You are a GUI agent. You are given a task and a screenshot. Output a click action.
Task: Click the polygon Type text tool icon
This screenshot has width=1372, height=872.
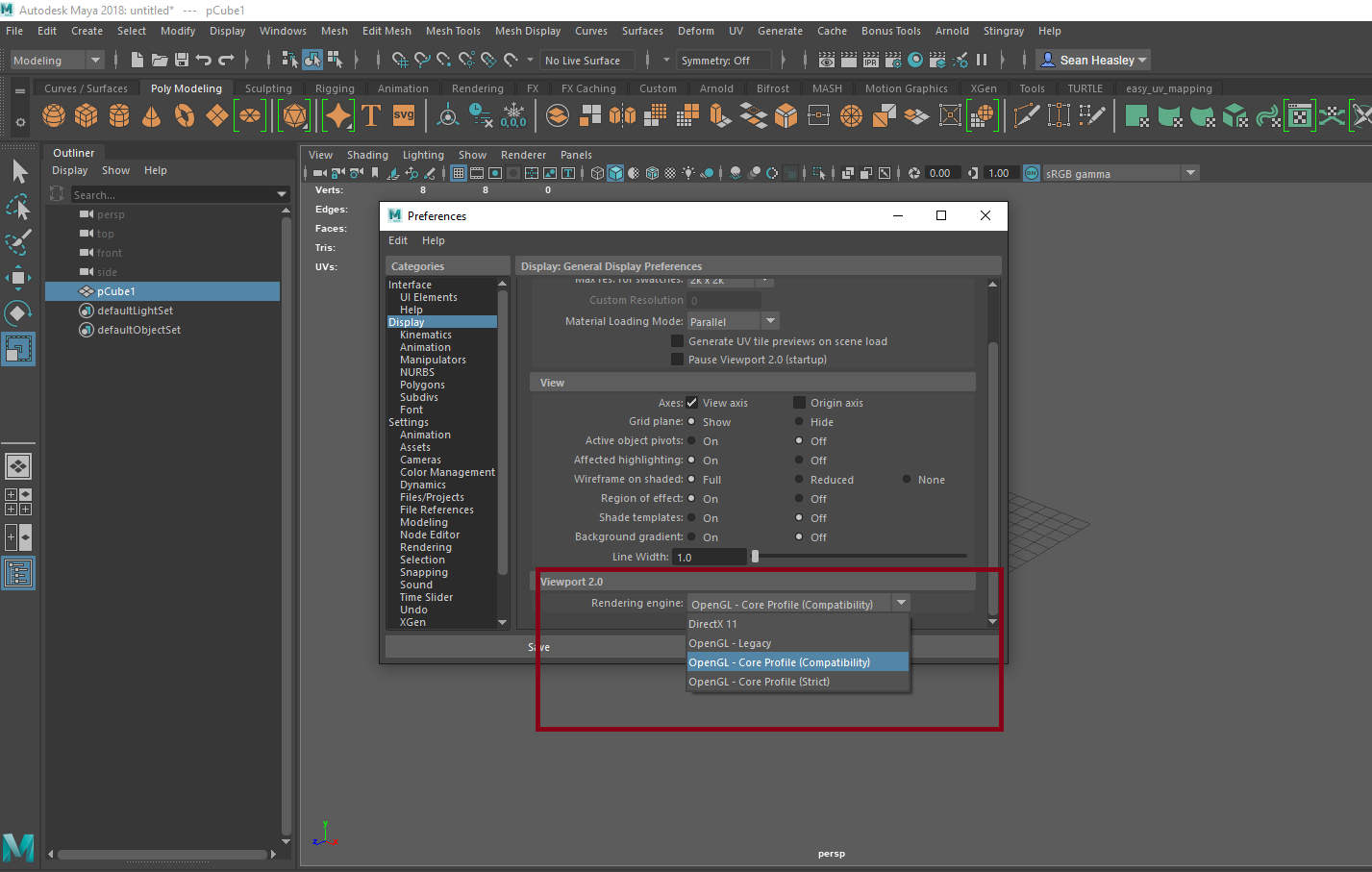coord(371,116)
